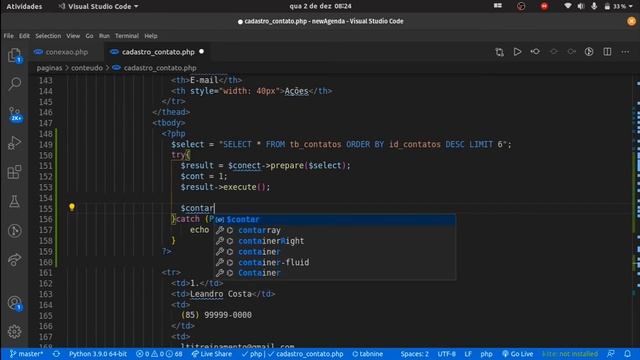Select the containerRight suggestion

tap(335, 241)
